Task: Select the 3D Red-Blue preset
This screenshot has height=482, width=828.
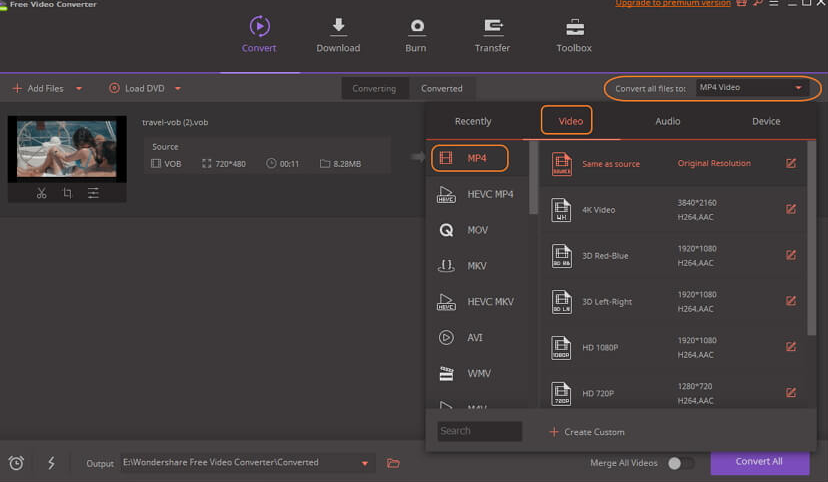Action: pos(672,256)
